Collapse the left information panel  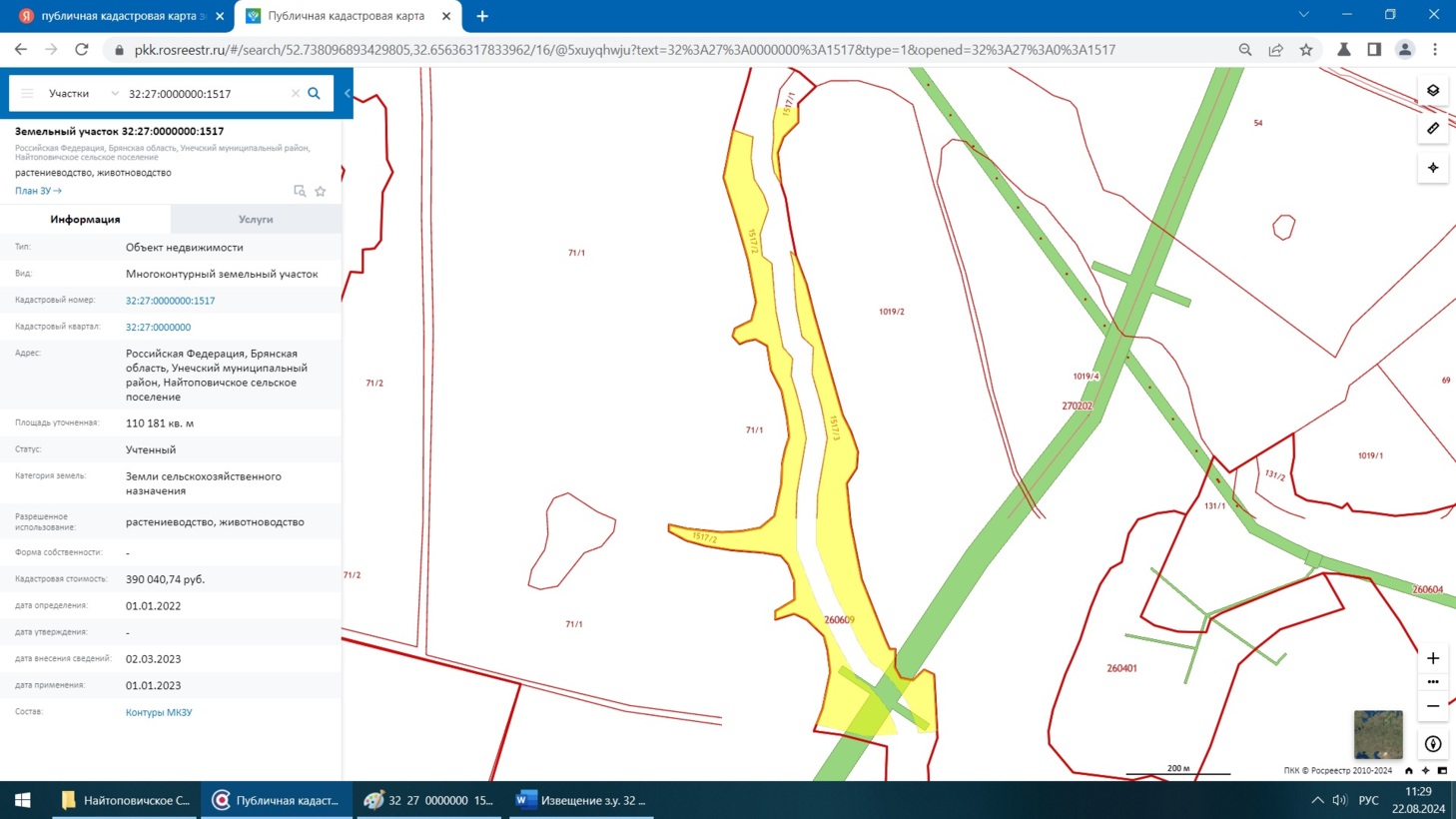point(348,93)
